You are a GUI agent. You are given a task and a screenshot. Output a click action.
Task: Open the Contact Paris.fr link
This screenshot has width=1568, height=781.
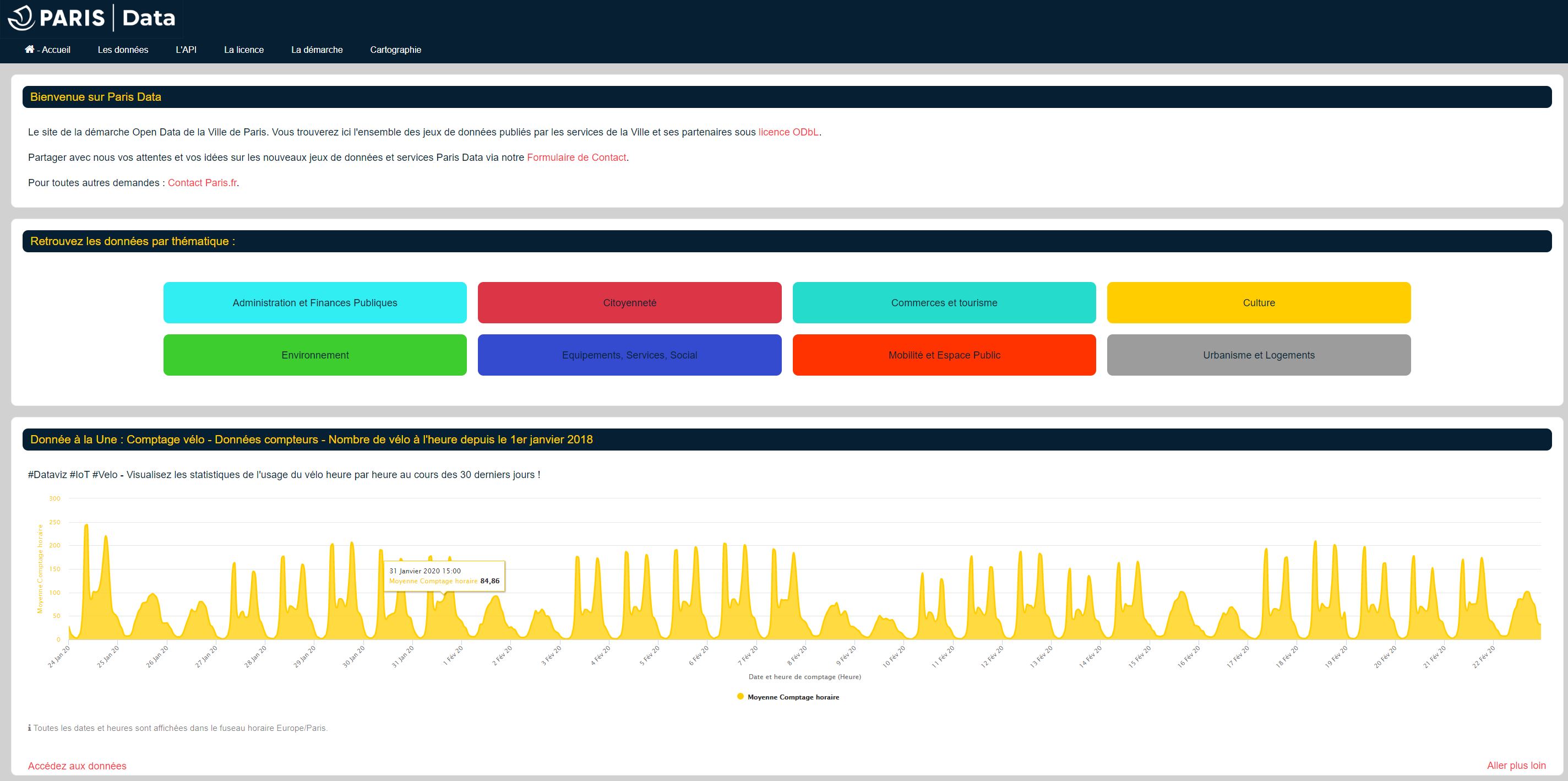coord(202,183)
